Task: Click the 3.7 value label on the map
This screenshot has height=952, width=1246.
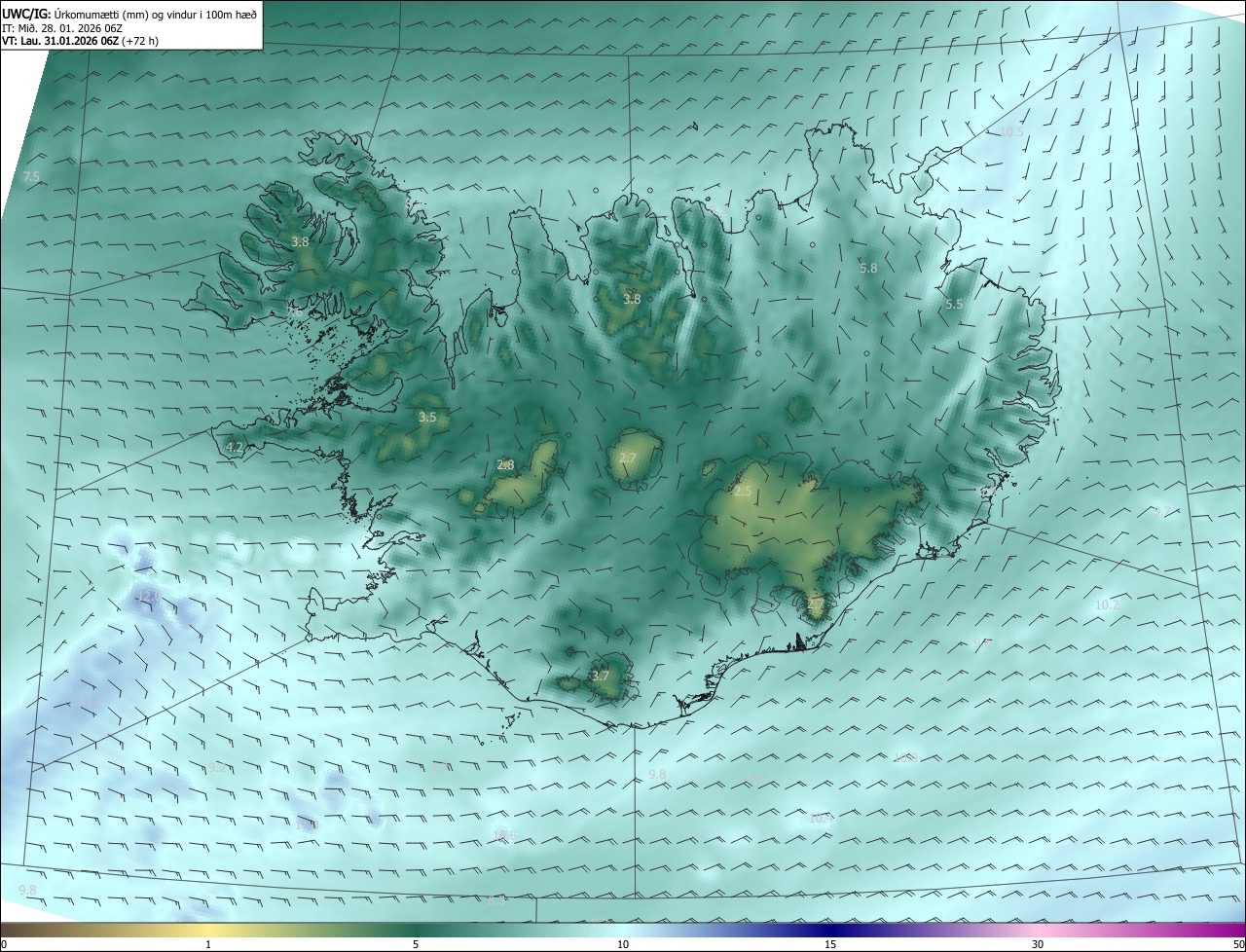Action: [x=601, y=676]
